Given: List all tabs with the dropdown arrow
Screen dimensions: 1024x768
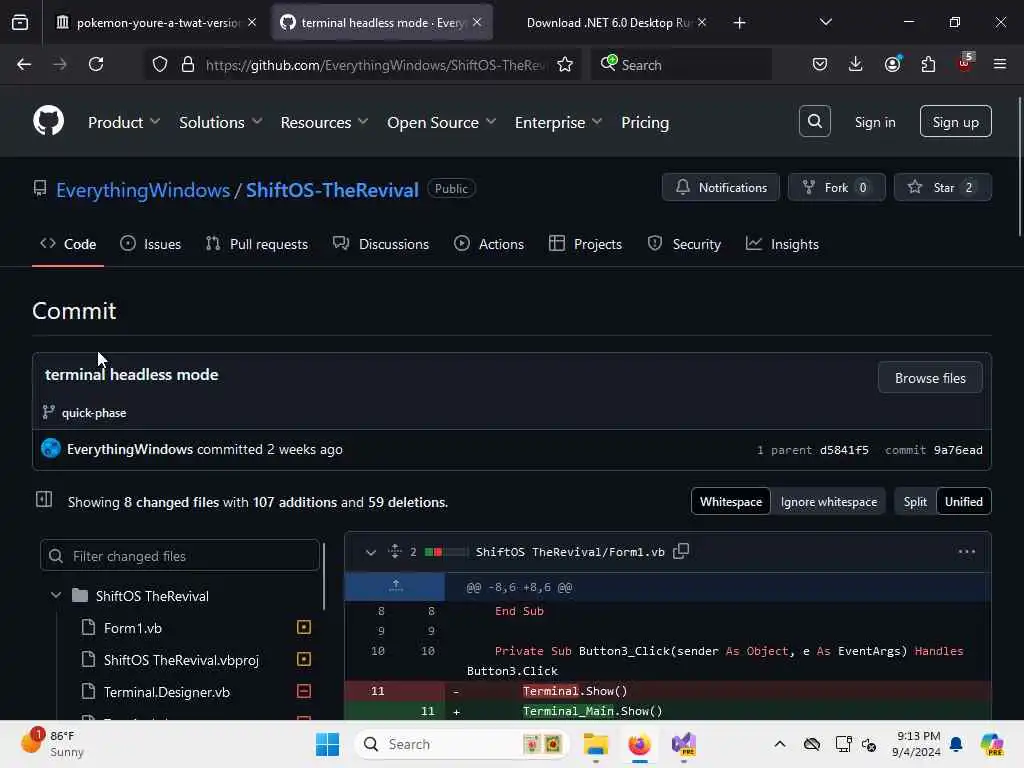Looking at the screenshot, I should (825, 22).
